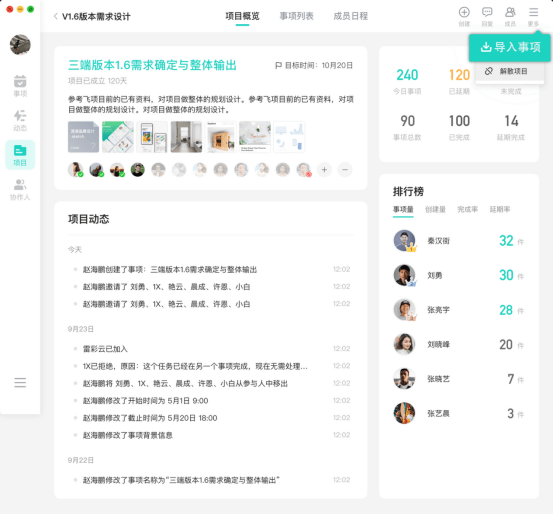Click the 导入事项 import button
553x515 pixels.
(510, 47)
